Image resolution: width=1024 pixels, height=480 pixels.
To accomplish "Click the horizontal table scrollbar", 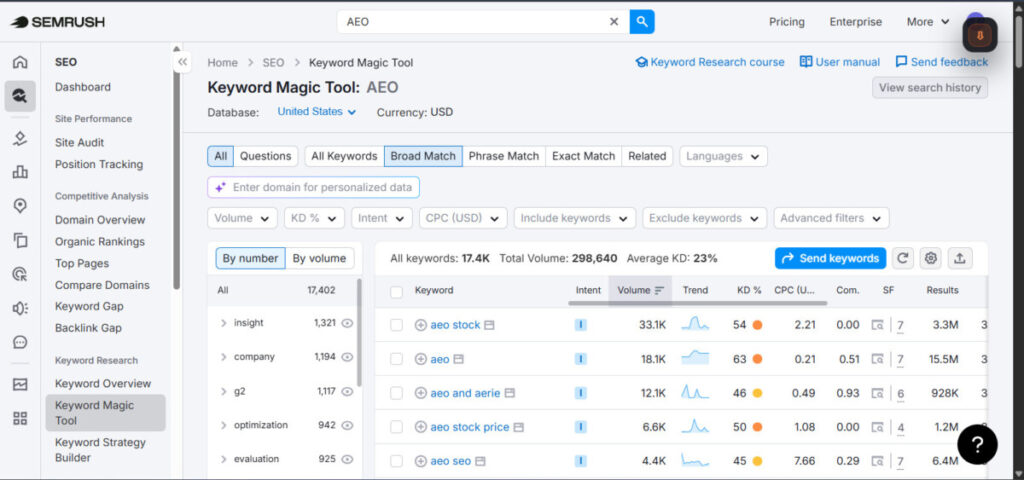I will pyautogui.click(x=697, y=303).
